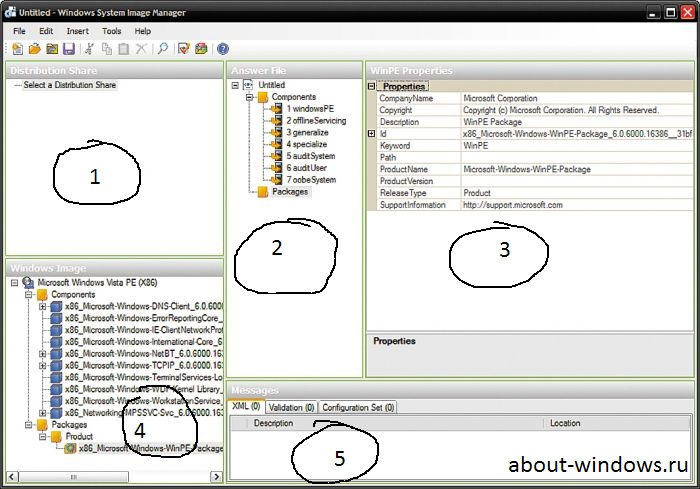Click the Find magnifier toolbar icon

coord(163,49)
